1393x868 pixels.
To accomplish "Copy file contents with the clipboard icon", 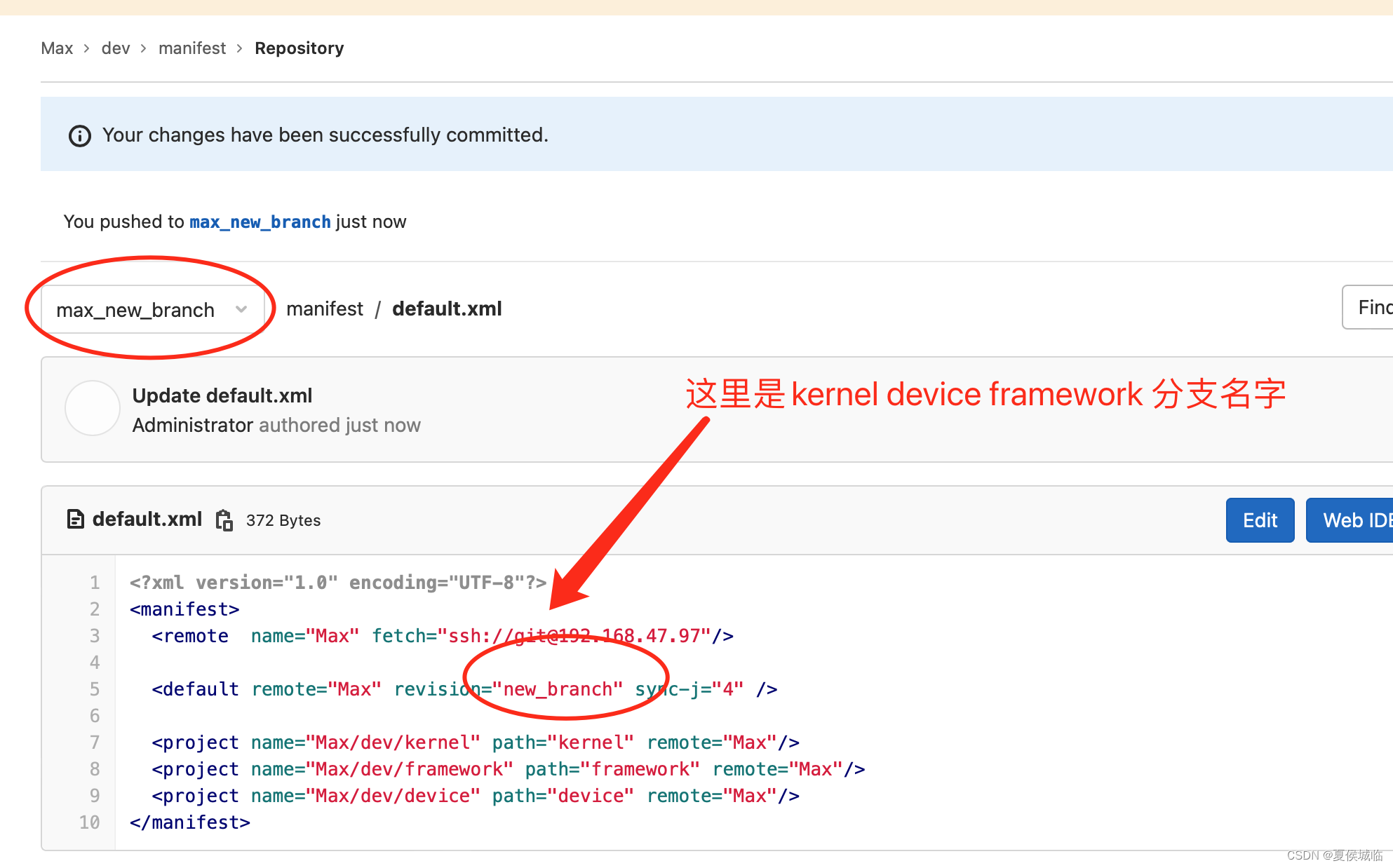I will coord(224,520).
